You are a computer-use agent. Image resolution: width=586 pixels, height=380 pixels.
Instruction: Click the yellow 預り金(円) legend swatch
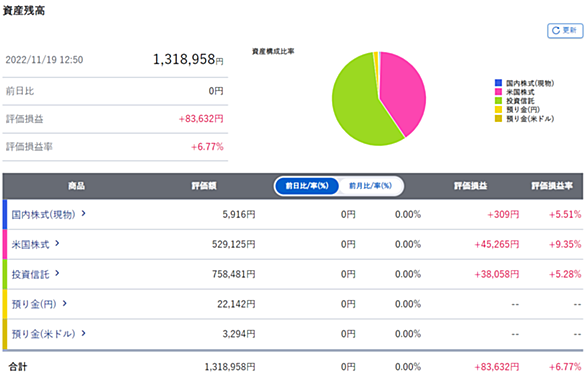click(498, 109)
